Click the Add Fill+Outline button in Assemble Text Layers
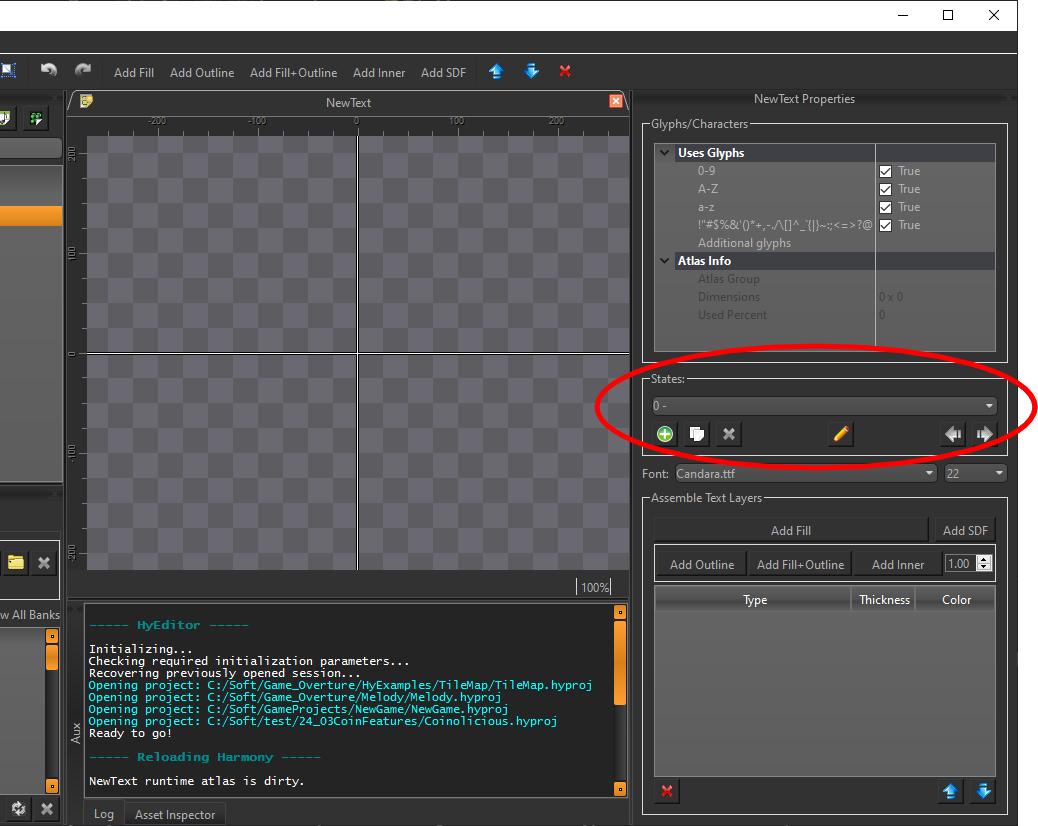Screen dimensions: 1038x826 click(x=800, y=564)
